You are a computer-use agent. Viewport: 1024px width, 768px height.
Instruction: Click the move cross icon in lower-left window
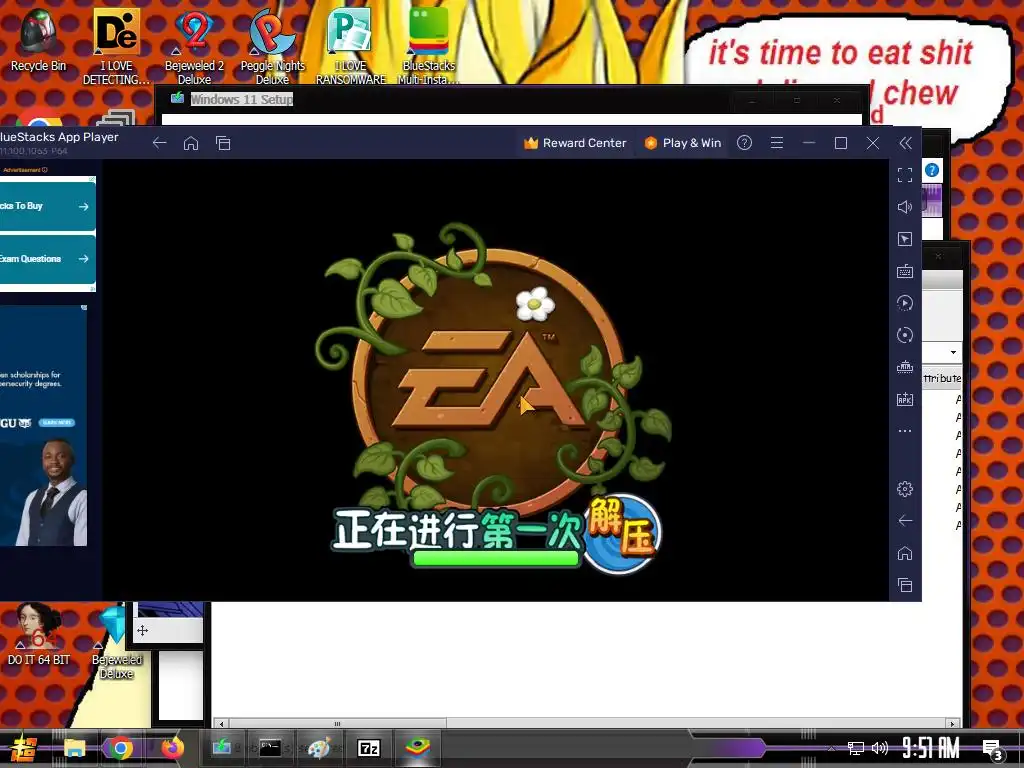142,630
